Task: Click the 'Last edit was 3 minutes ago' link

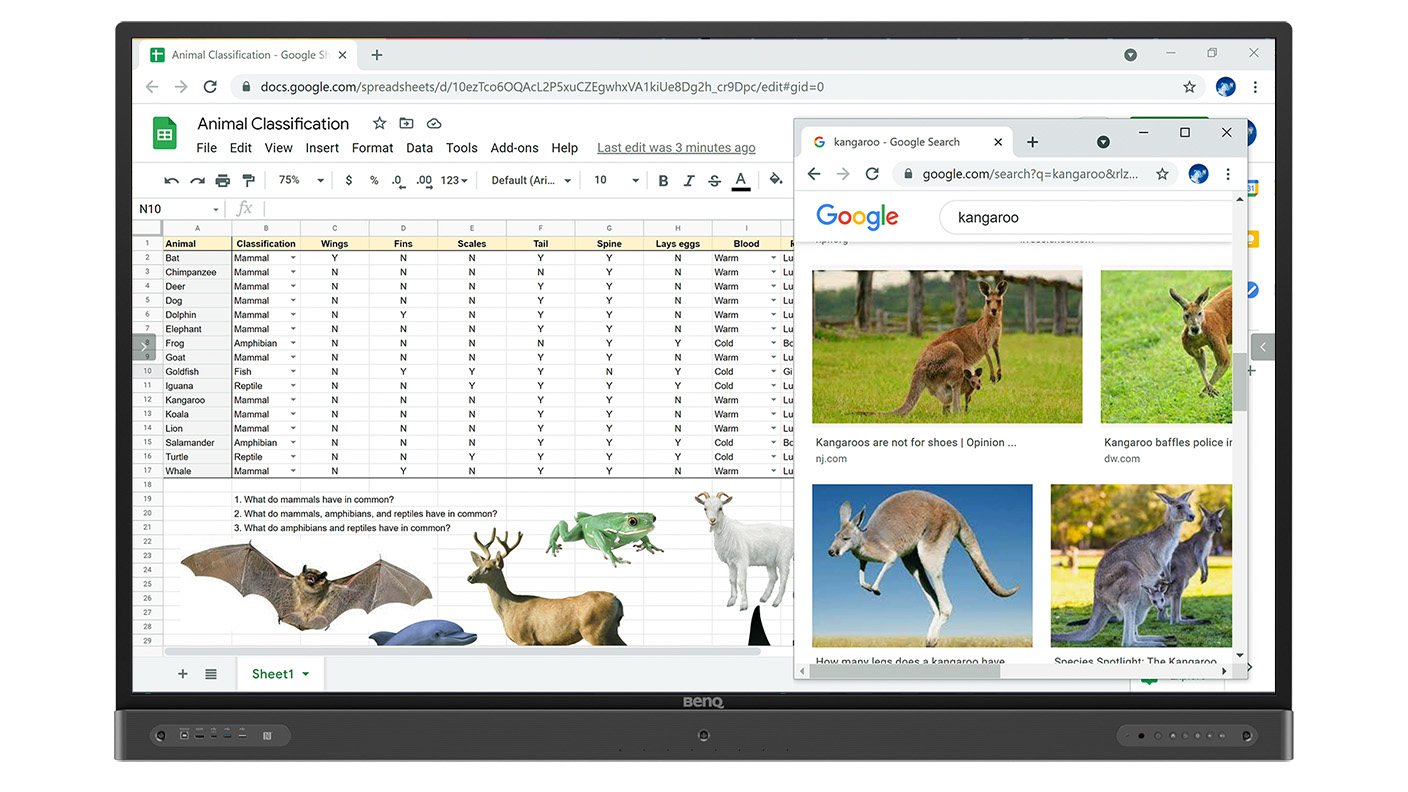Action: pos(676,147)
